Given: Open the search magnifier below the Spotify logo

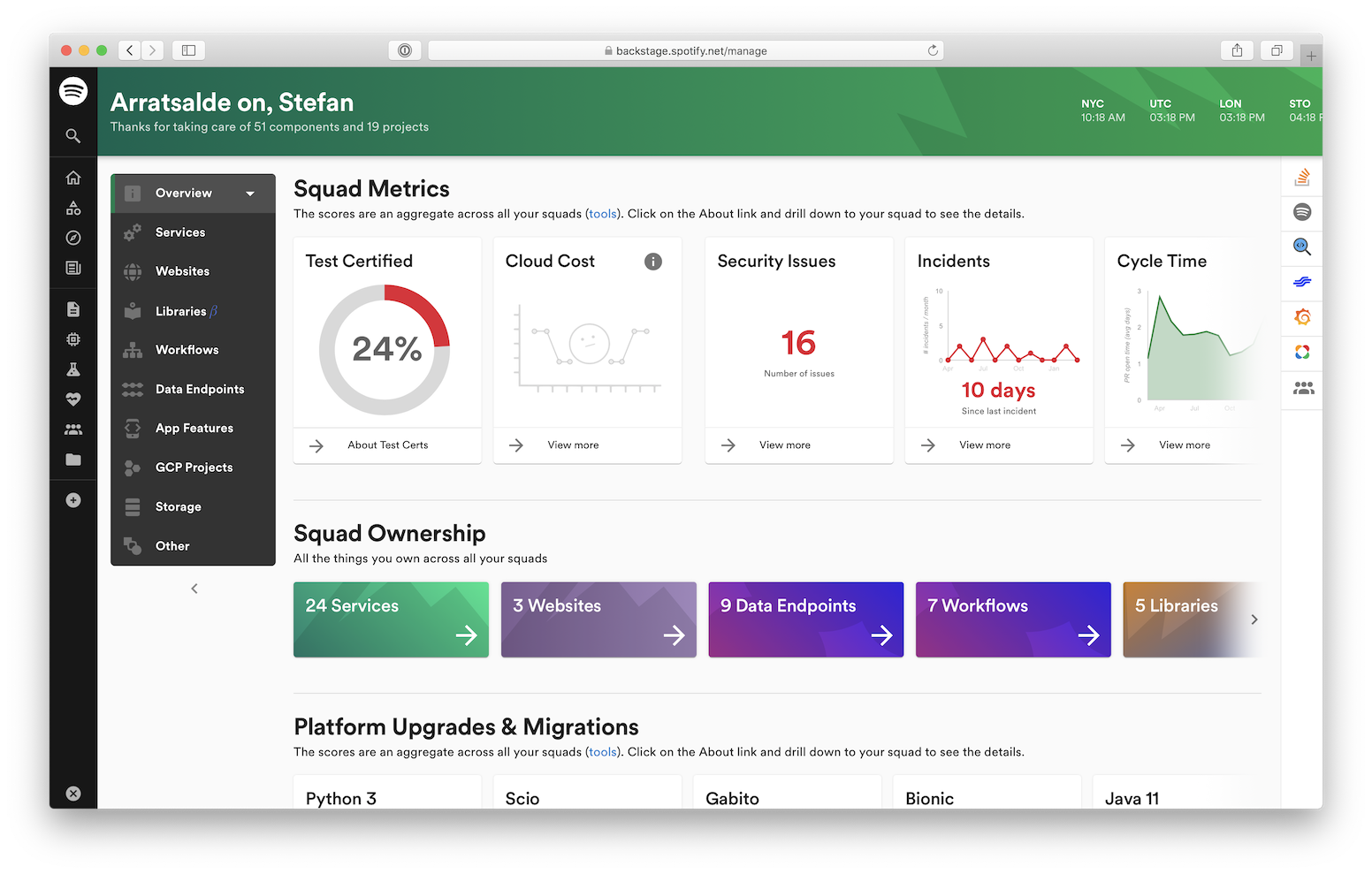Looking at the screenshot, I should click(x=73, y=135).
